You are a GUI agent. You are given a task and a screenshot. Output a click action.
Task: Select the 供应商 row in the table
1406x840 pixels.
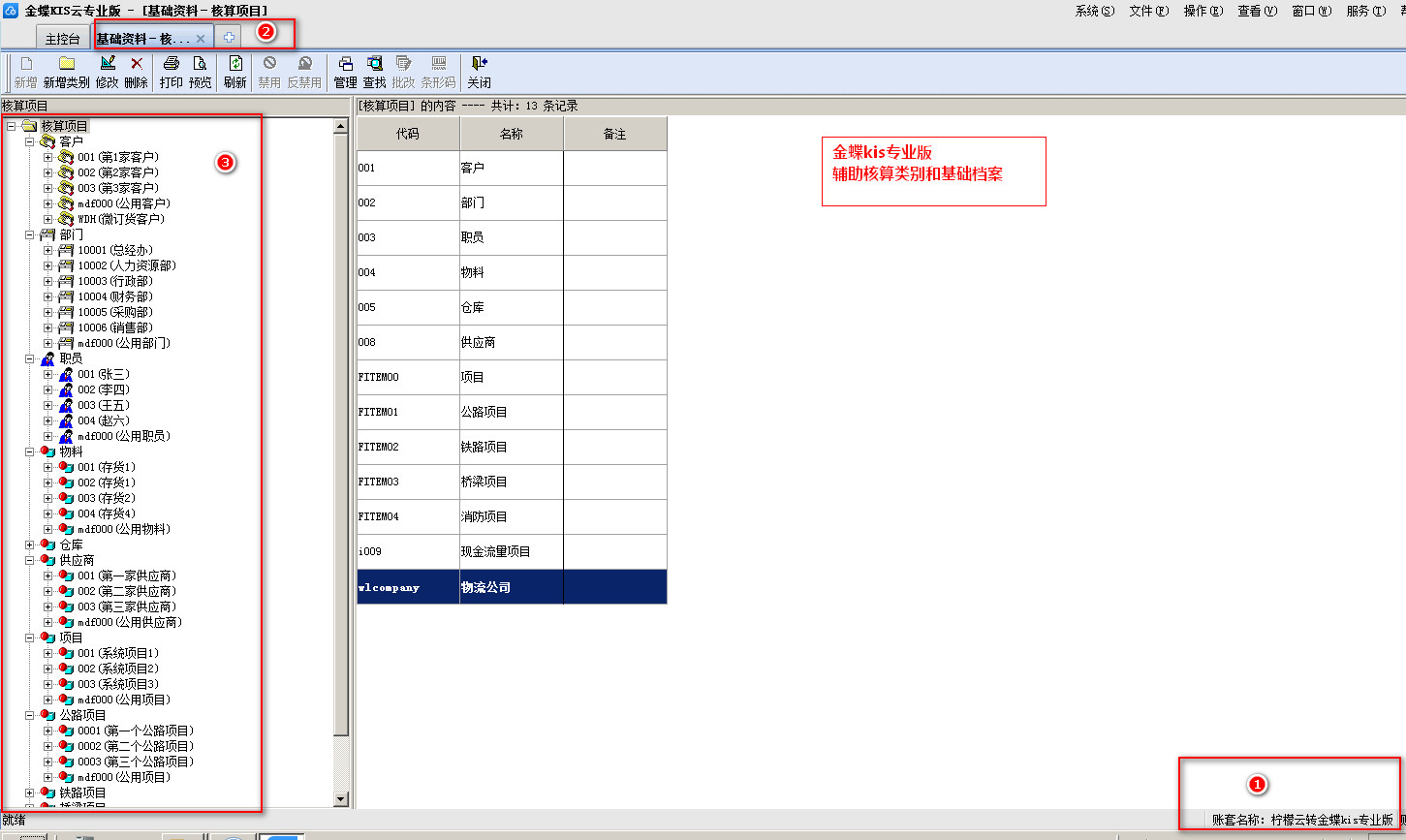point(512,342)
